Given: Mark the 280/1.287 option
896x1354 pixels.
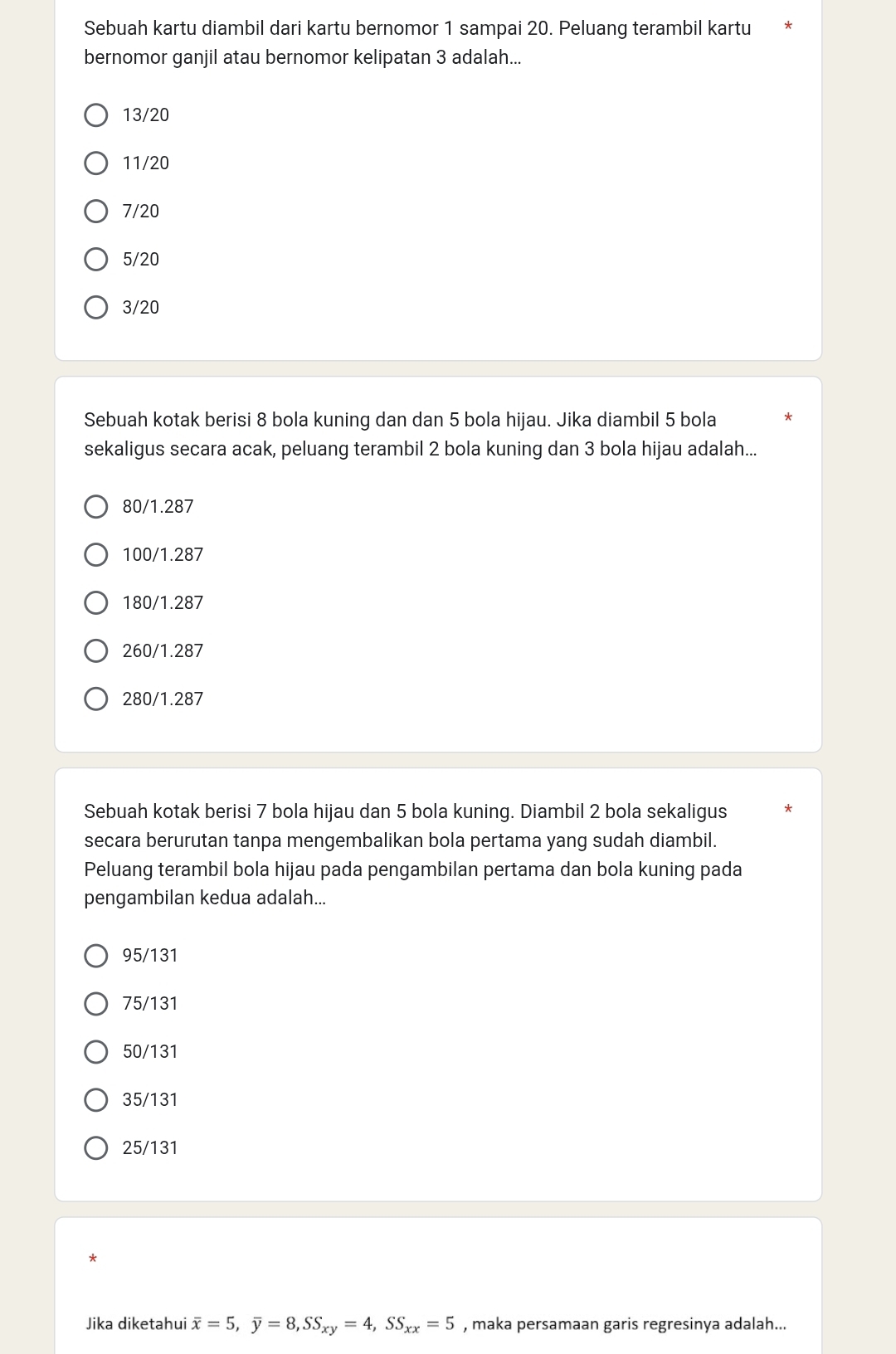Looking at the screenshot, I should (96, 699).
